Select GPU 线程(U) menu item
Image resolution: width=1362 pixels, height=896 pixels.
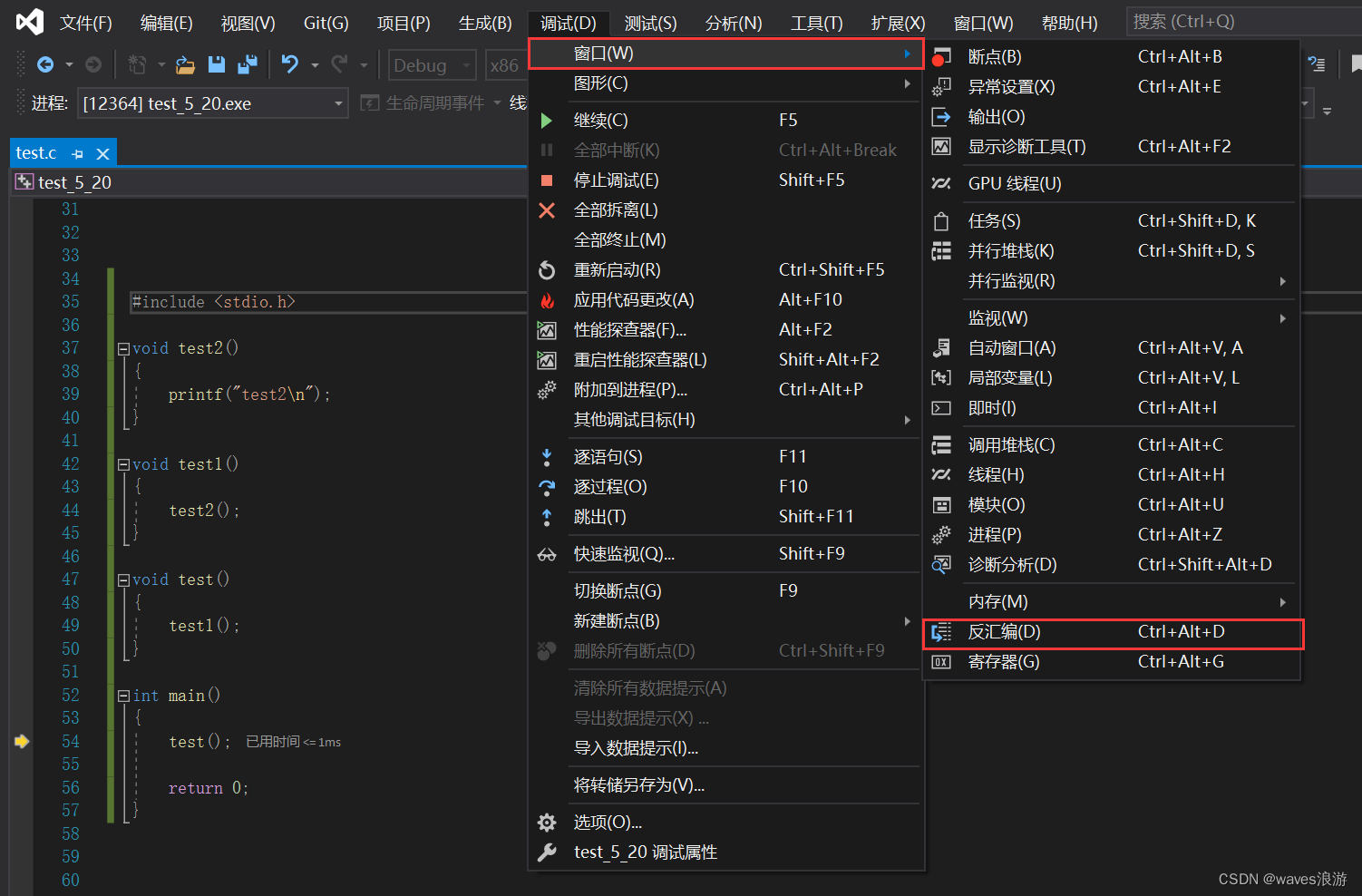point(1114,184)
